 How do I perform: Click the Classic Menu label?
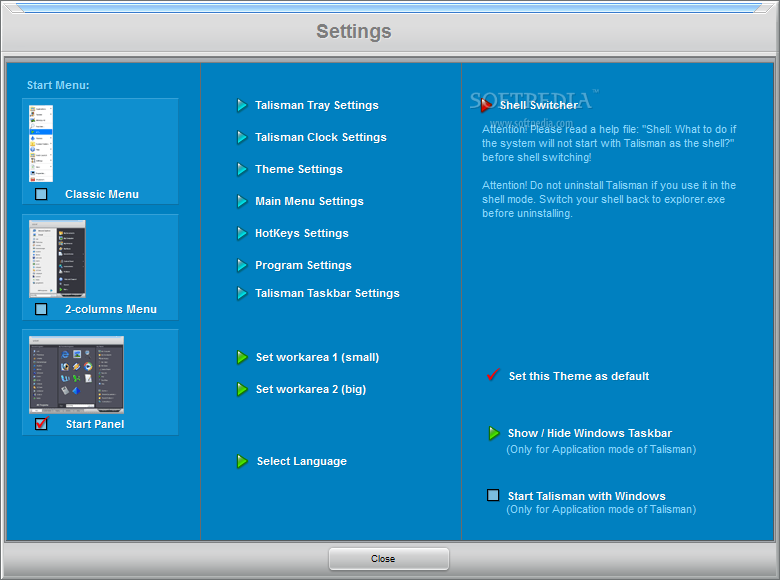coord(102,194)
